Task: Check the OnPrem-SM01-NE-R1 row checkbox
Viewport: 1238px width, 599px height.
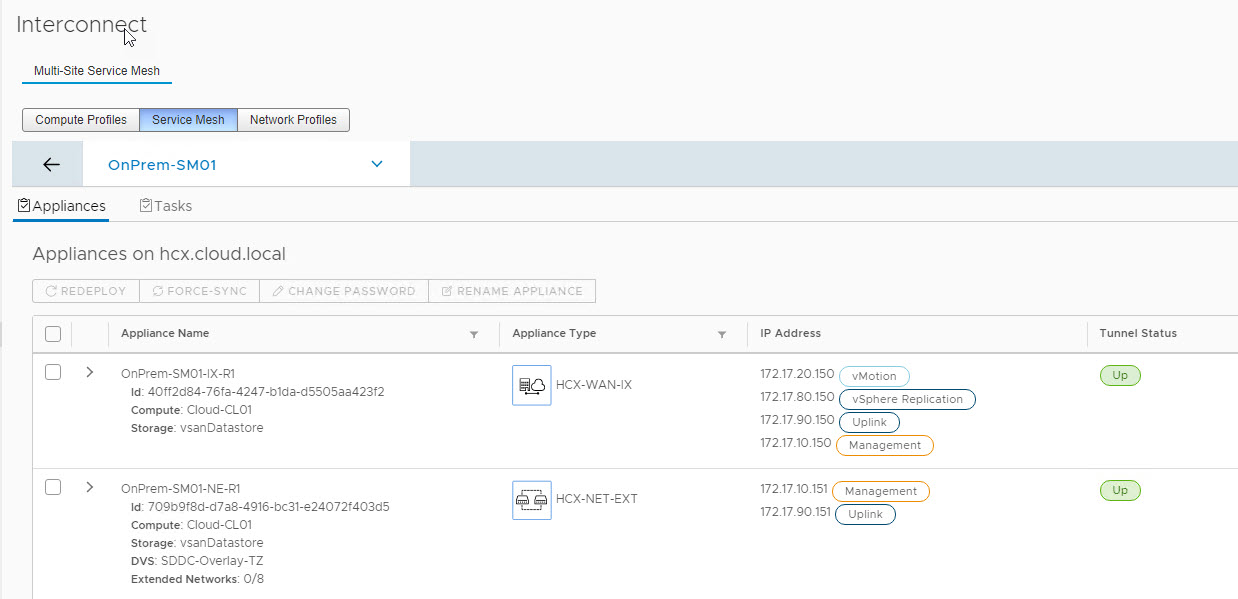Action: [54, 487]
